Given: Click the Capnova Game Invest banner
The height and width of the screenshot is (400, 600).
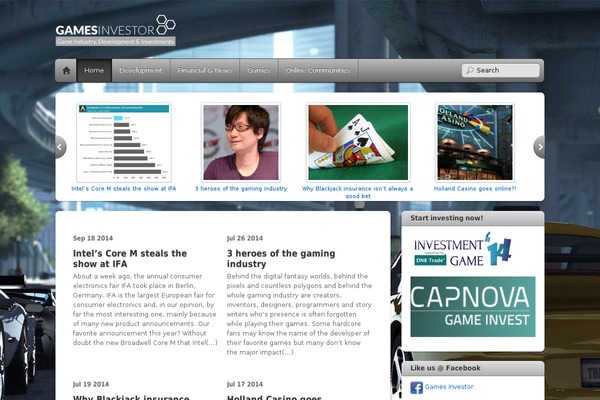Looking at the screenshot, I should [x=473, y=307].
